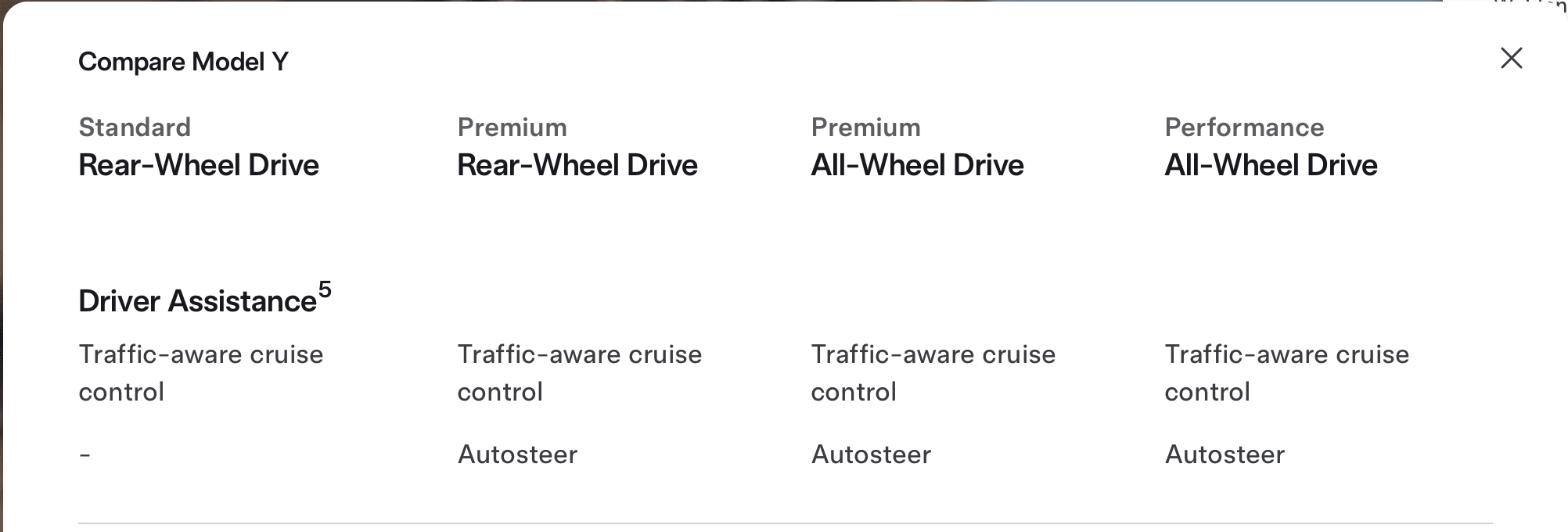Image resolution: width=1568 pixels, height=532 pixels.
Task: Click Autosteer in the Performance column
Action: pyautogui.click(x=1225, y=455)
